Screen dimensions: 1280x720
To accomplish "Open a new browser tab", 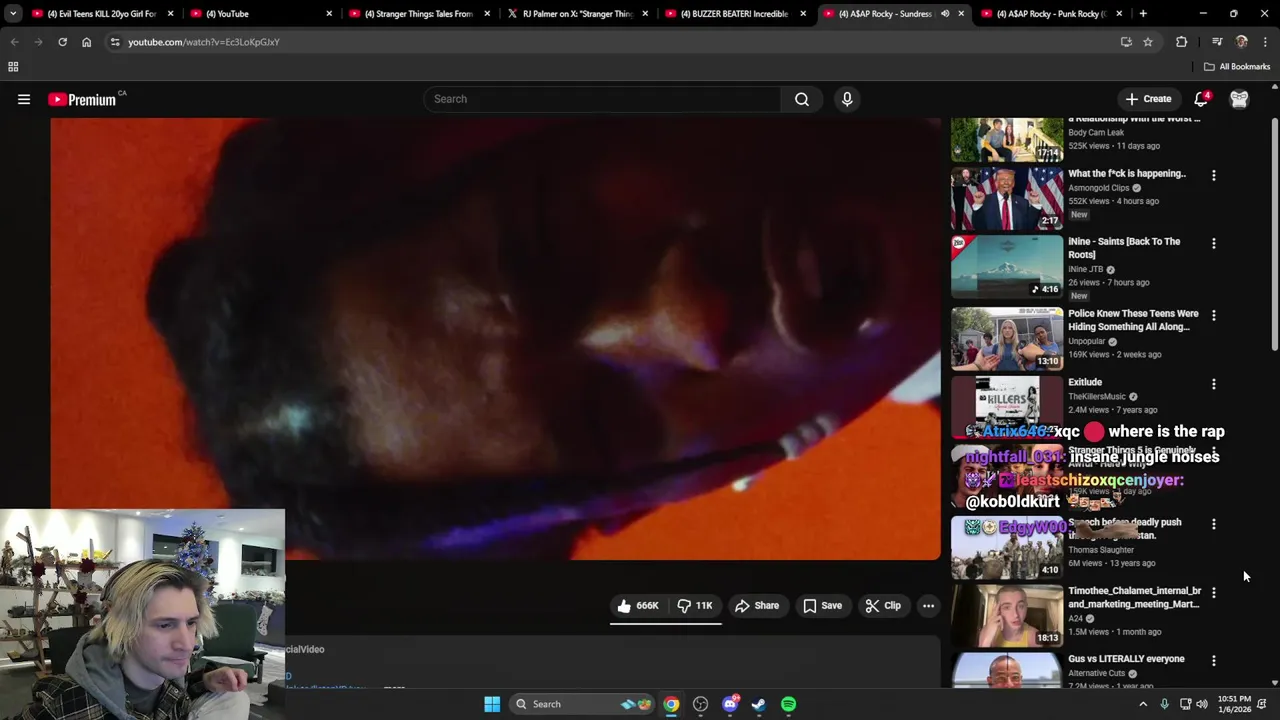I will coord(1143,14).
